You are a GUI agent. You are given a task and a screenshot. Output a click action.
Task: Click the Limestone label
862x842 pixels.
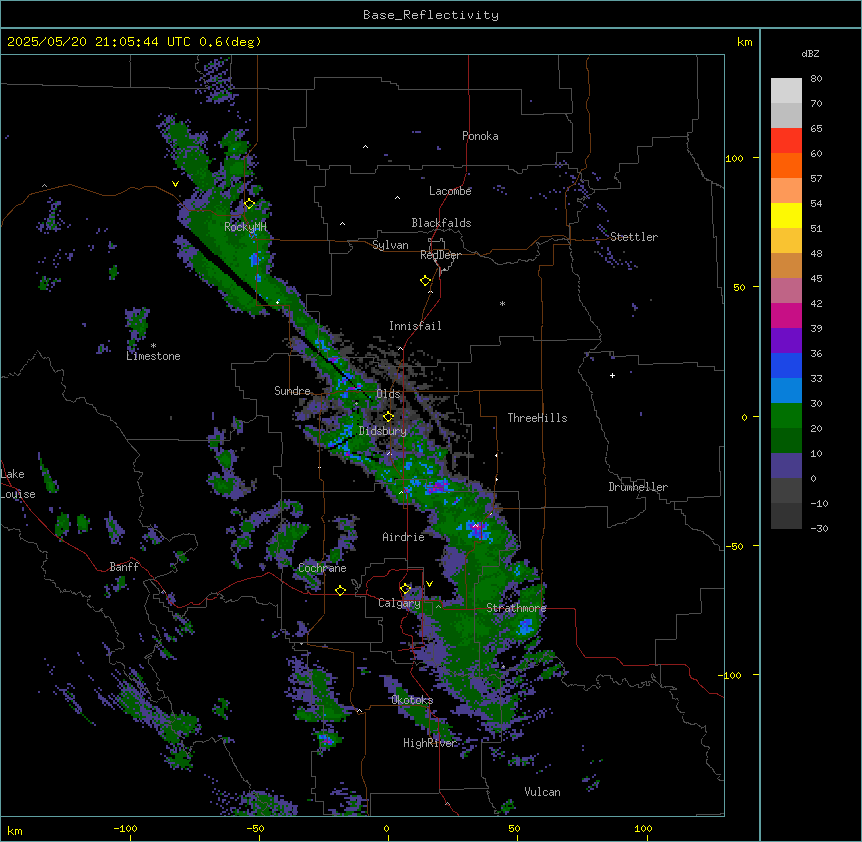153,356
